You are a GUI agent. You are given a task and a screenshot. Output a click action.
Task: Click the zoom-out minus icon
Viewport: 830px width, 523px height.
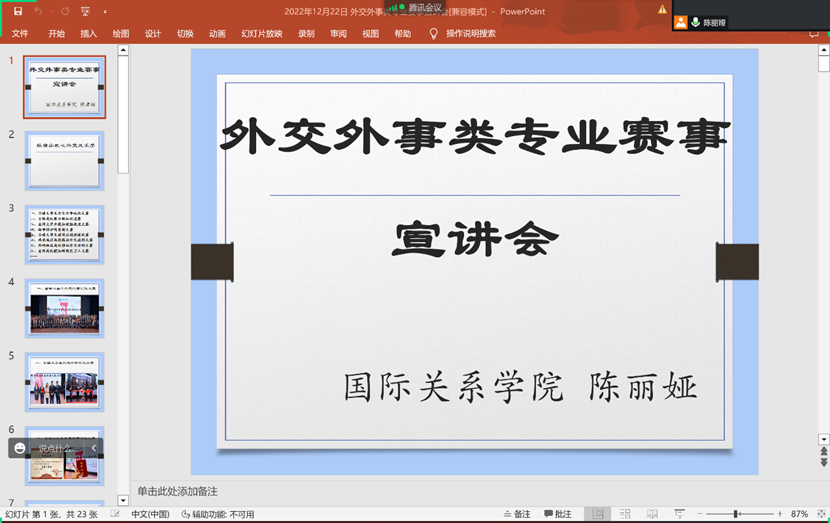[699, 514]
